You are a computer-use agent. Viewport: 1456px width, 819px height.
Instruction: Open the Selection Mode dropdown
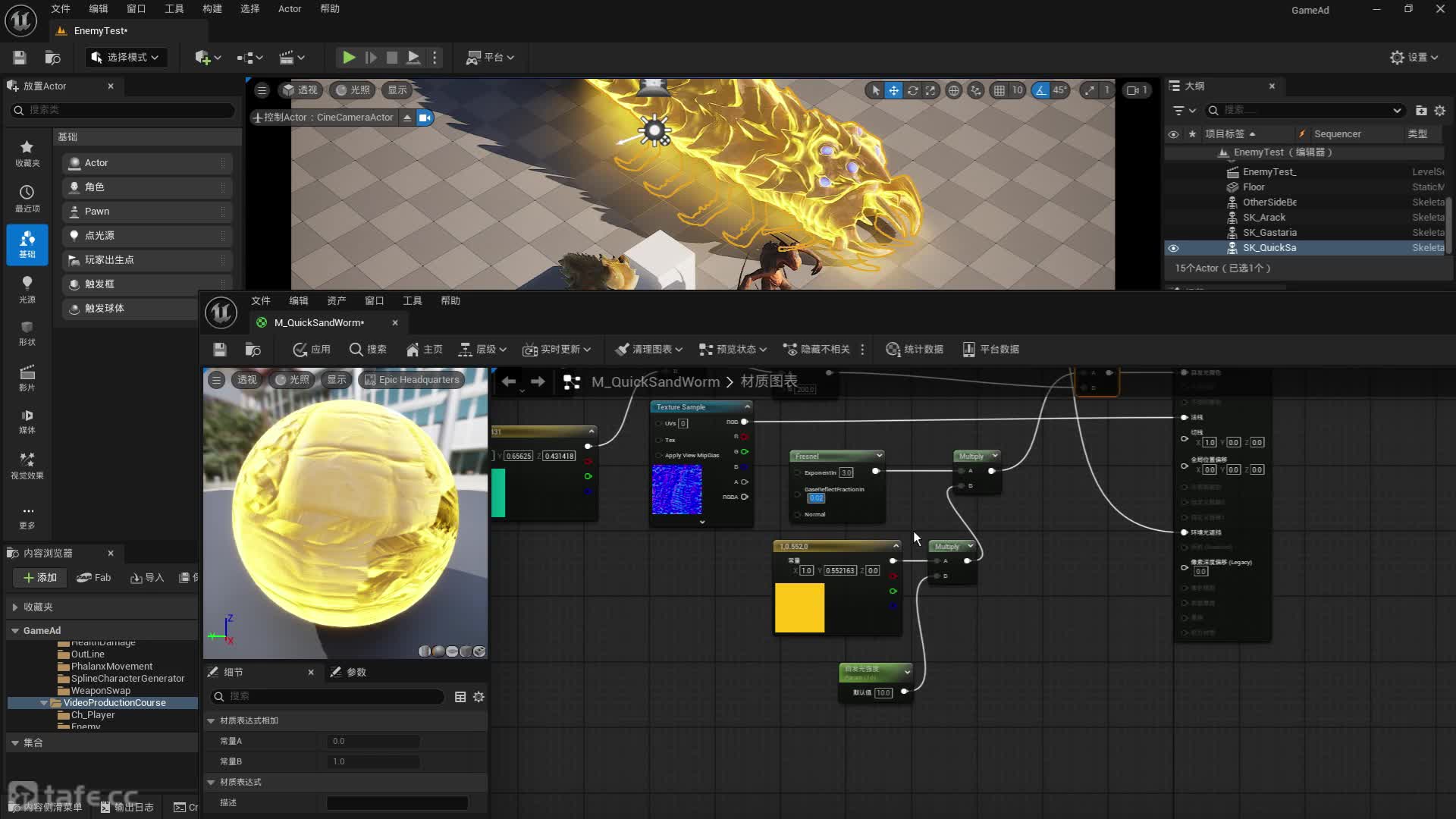pyautogui.click(x=125, y=57)
